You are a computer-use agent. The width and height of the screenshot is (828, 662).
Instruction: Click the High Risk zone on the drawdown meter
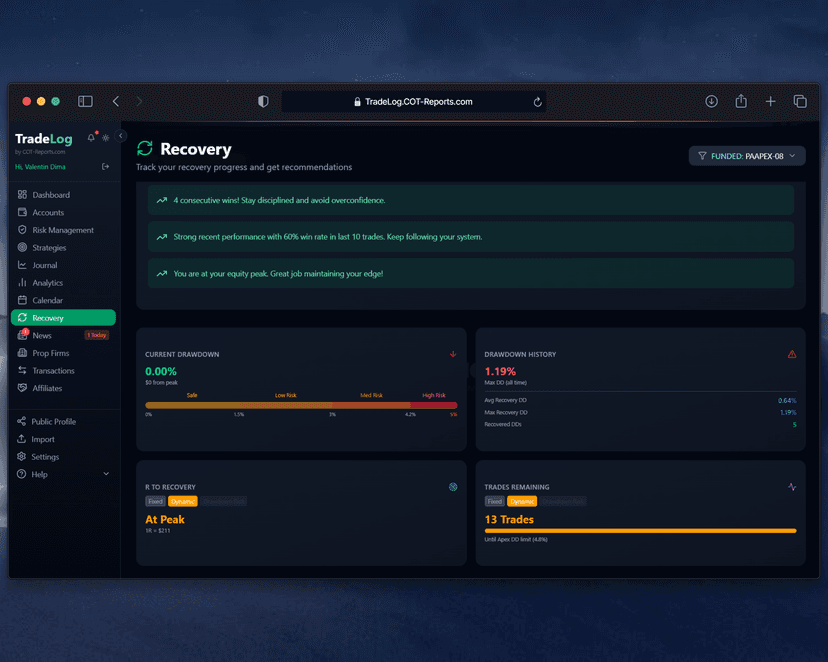(432, 403)
